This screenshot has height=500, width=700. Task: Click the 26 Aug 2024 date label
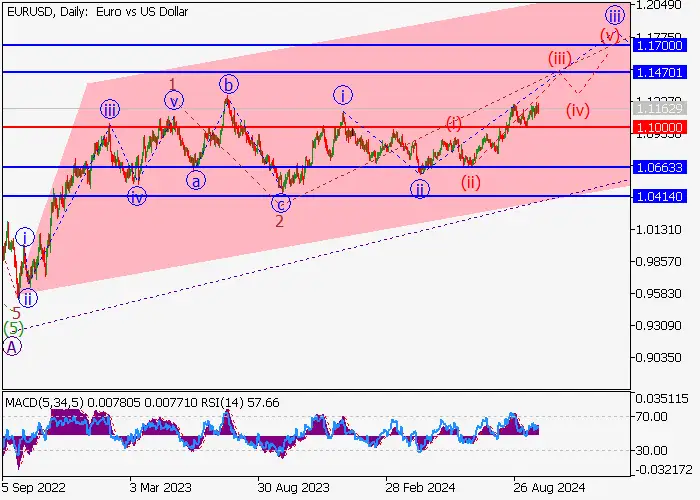[549, 488]
